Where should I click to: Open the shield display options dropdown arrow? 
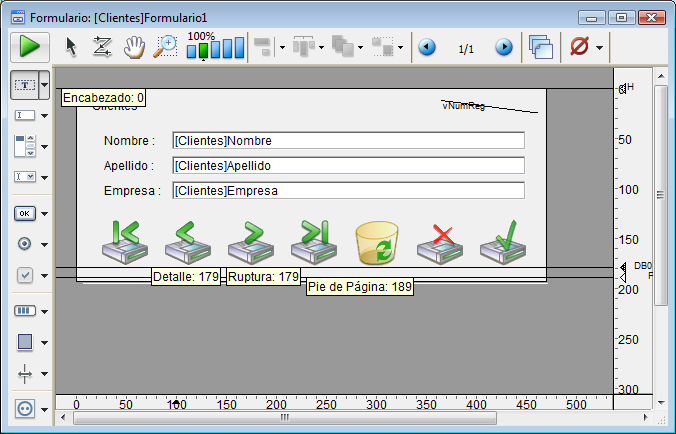coord(599,47)
